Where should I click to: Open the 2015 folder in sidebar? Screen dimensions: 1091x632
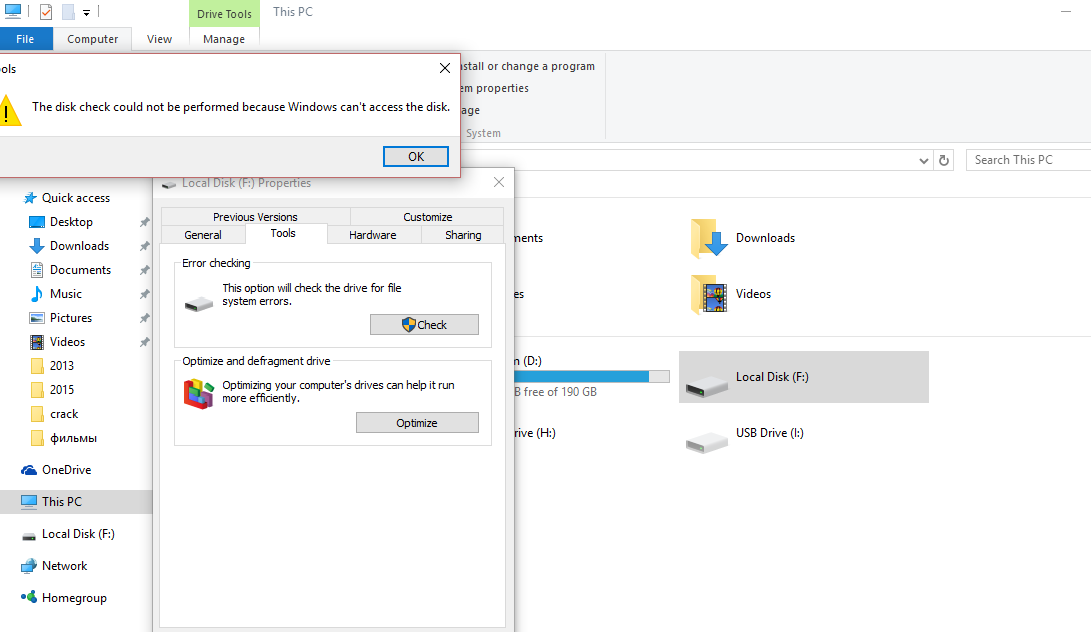(x=61, y=390)
